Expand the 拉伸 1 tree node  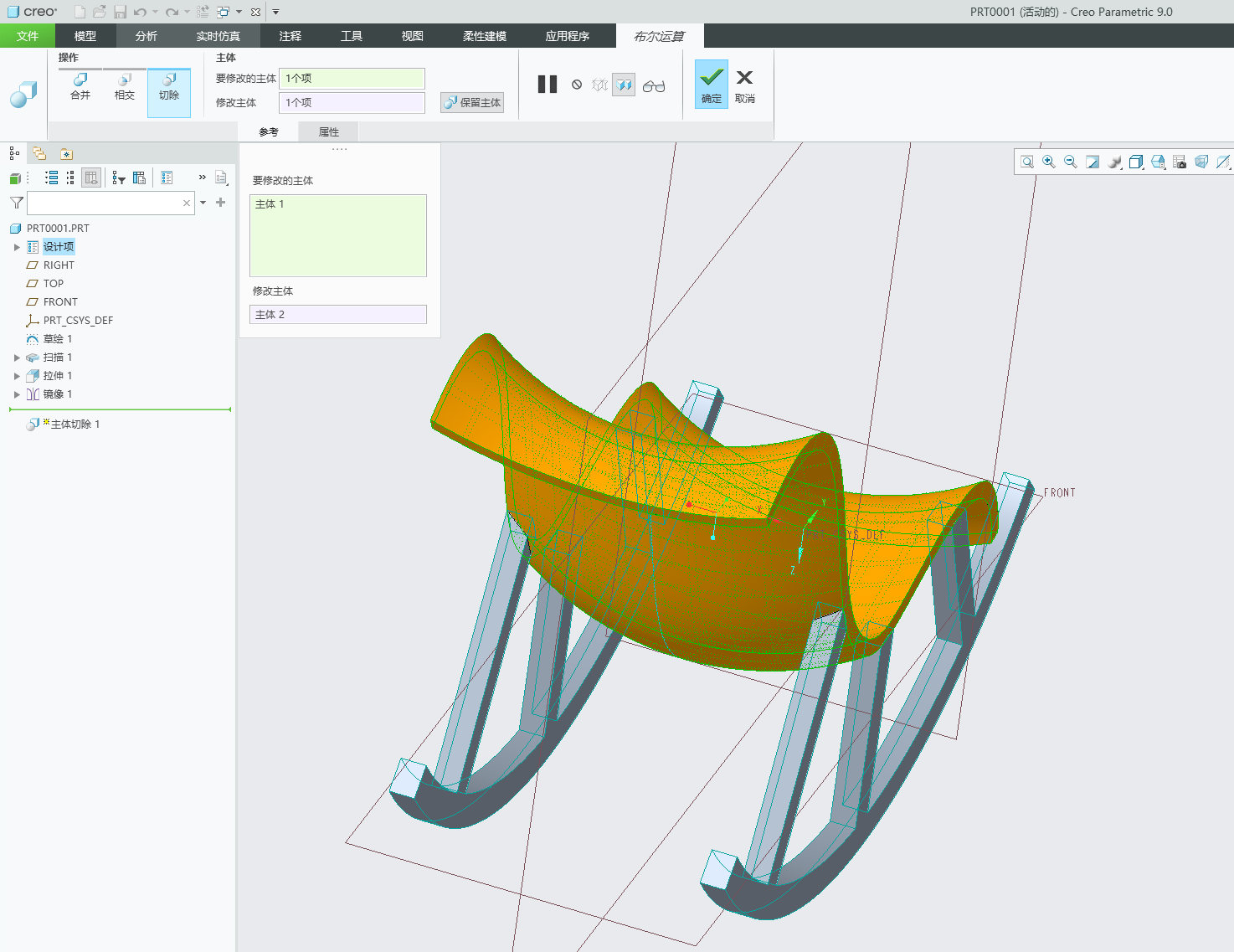pos(17,376)
